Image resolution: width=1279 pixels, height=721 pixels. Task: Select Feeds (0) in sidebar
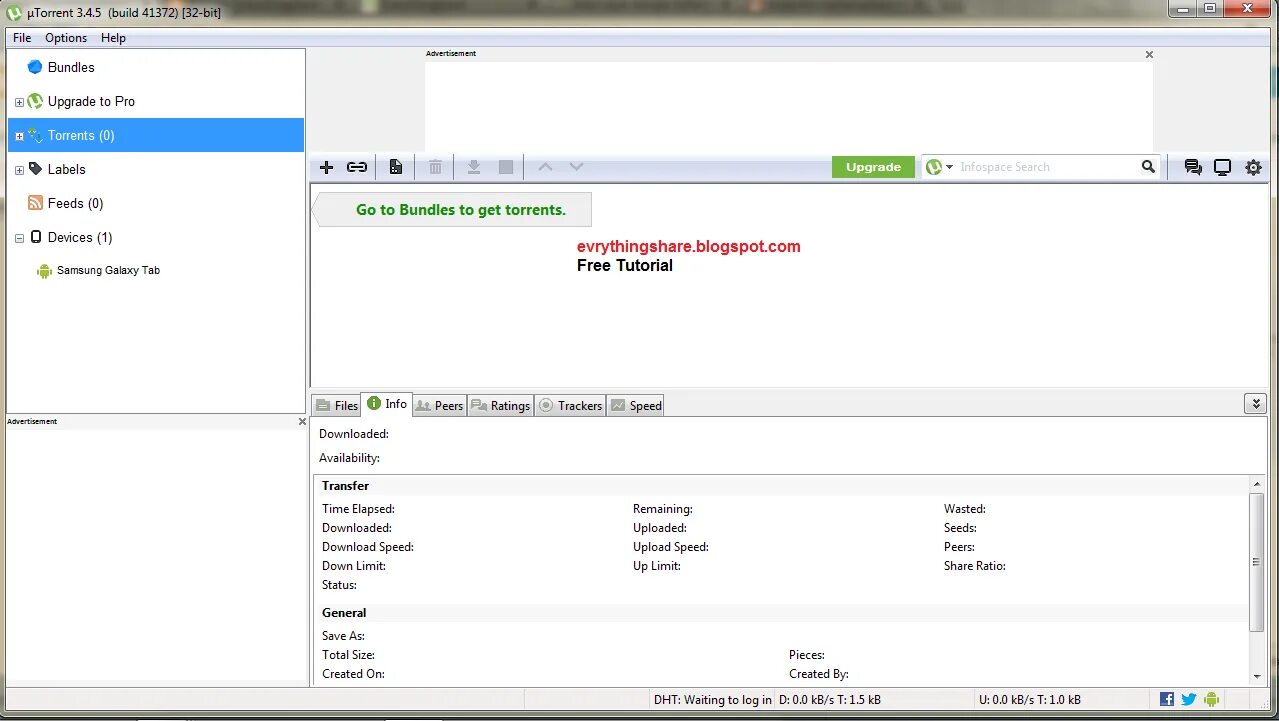click(x=75, y=203)
